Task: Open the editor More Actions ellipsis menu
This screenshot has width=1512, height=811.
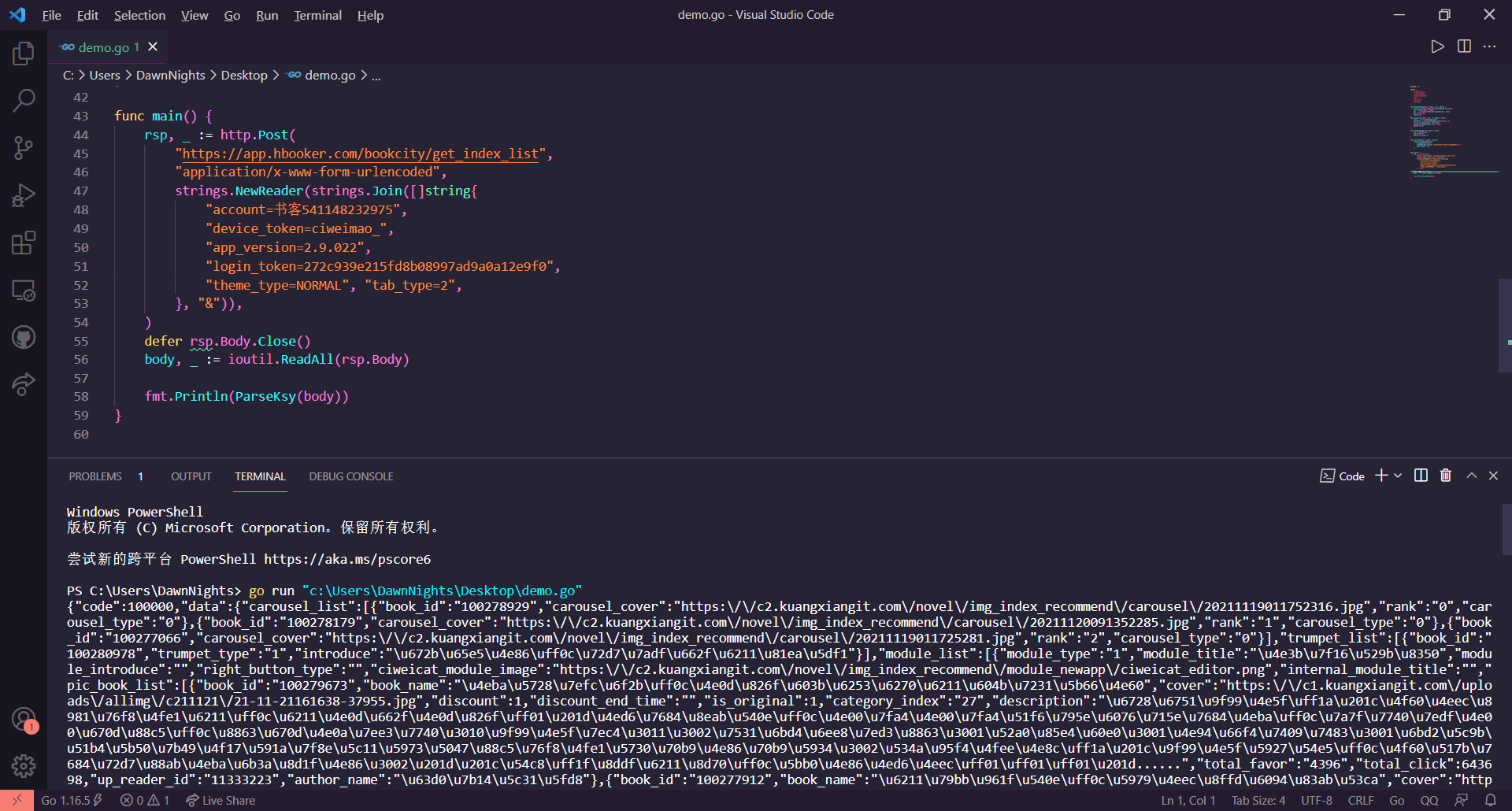Action: click(x=1489, y=46)
